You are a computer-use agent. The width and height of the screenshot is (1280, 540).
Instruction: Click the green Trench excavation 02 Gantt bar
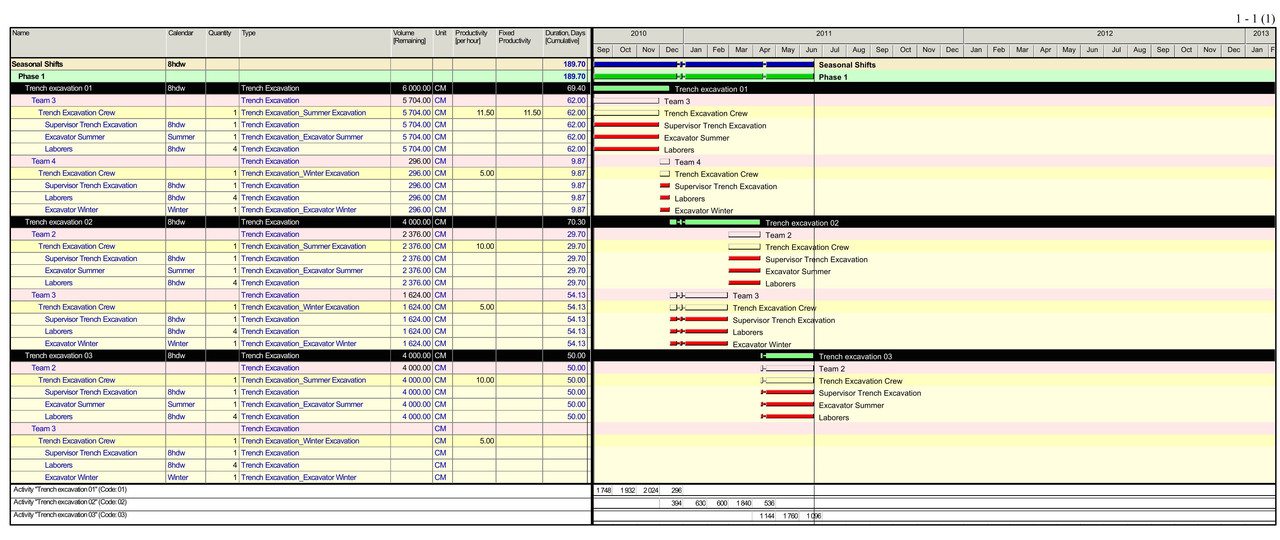click(715, 222)
